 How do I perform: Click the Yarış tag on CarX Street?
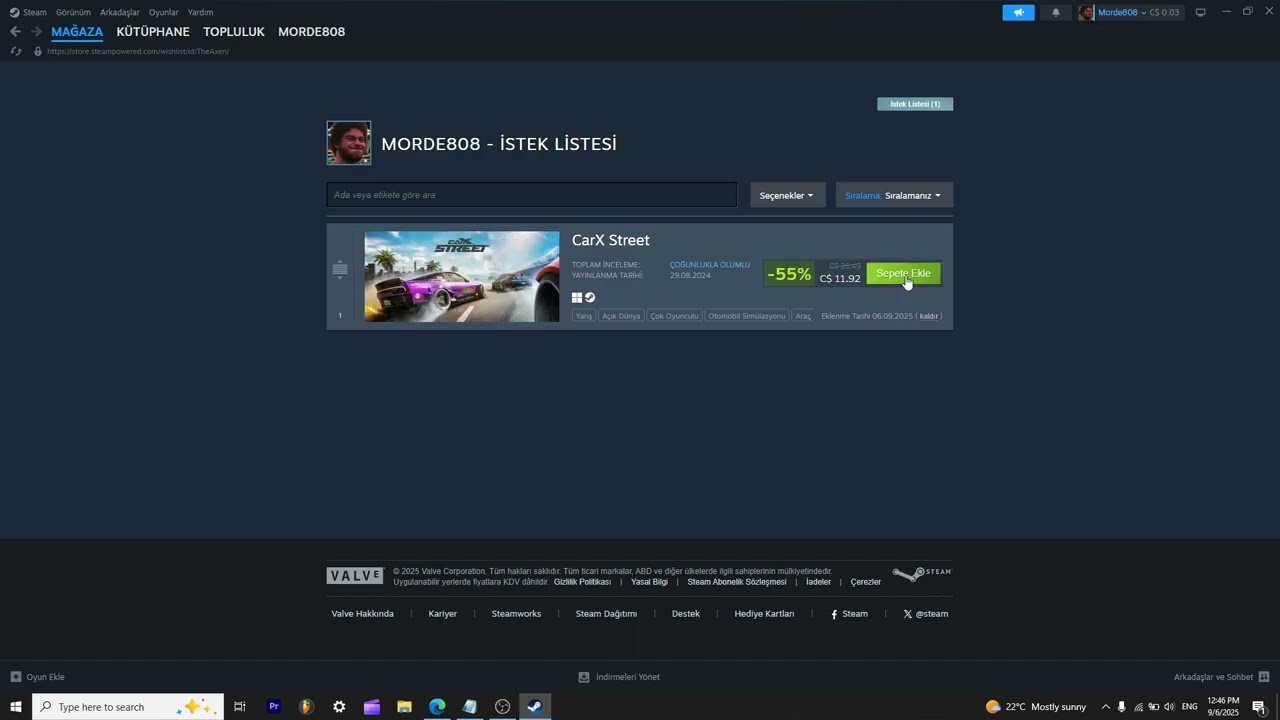click(x=584, y=316)
